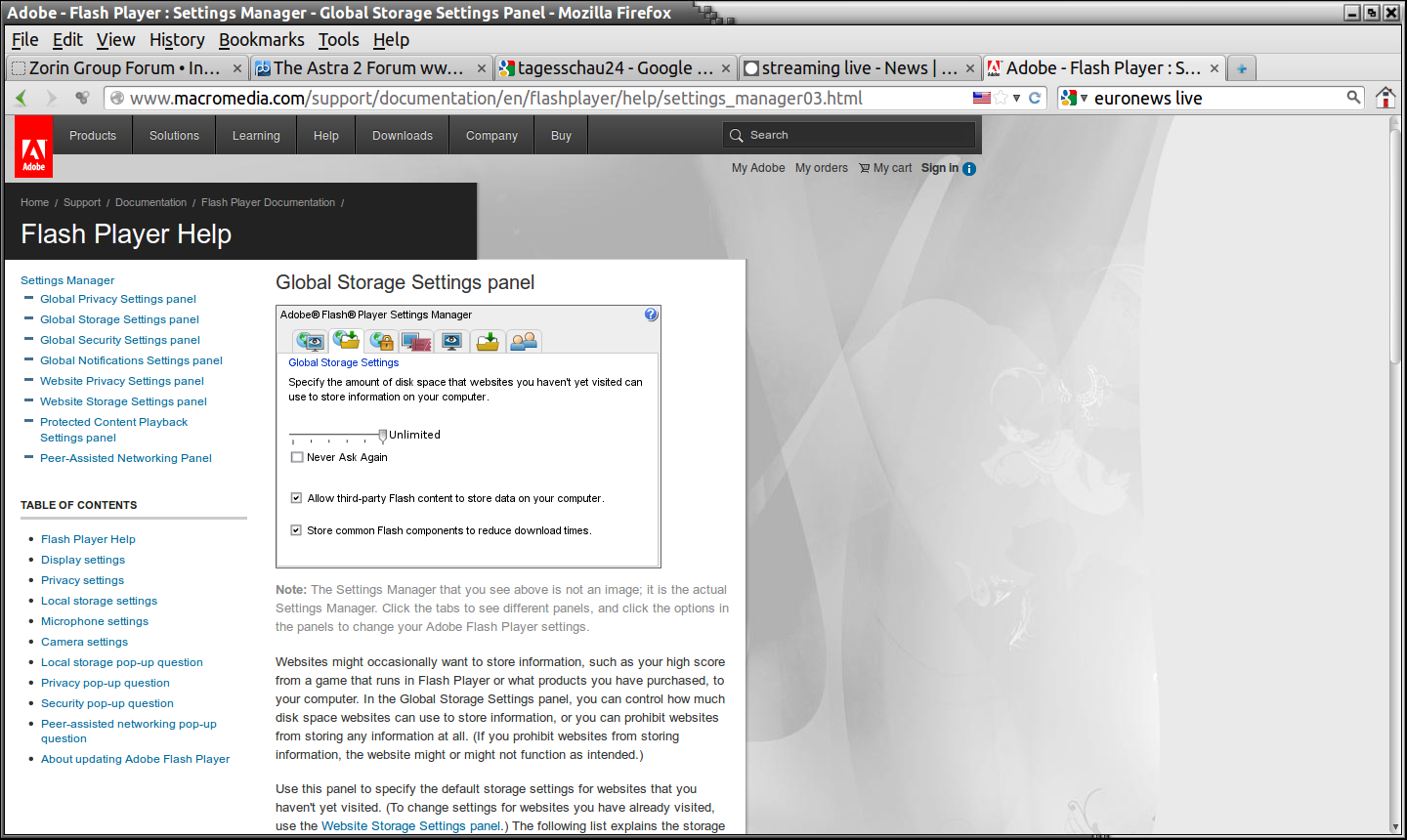The width and height of the screenshot is (1407, 840).
Task: Open the search engine dropdown arrow
Action: [x=1084, y=98]
